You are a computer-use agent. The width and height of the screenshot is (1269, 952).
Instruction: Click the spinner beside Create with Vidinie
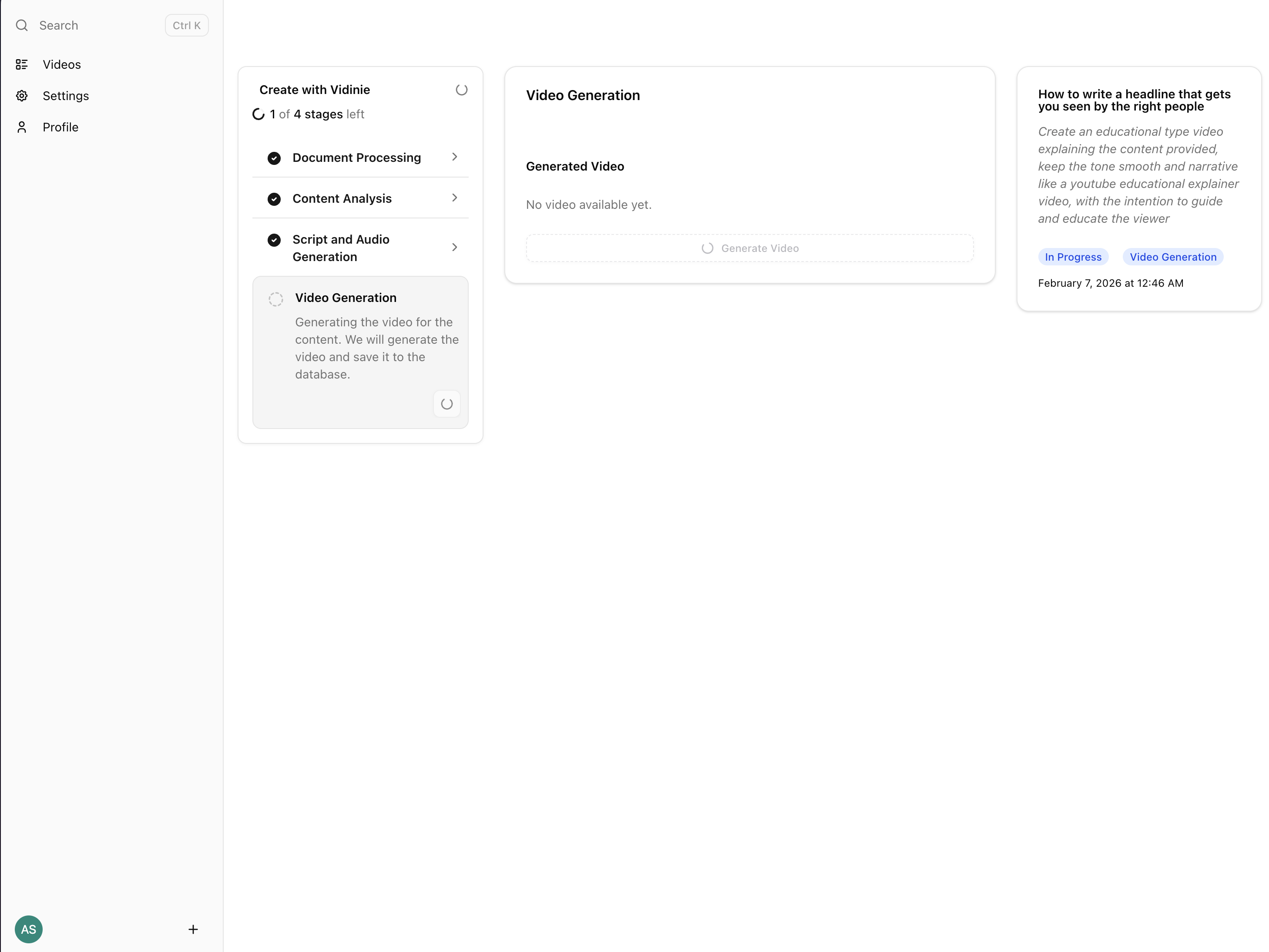(x=461, y=90)
